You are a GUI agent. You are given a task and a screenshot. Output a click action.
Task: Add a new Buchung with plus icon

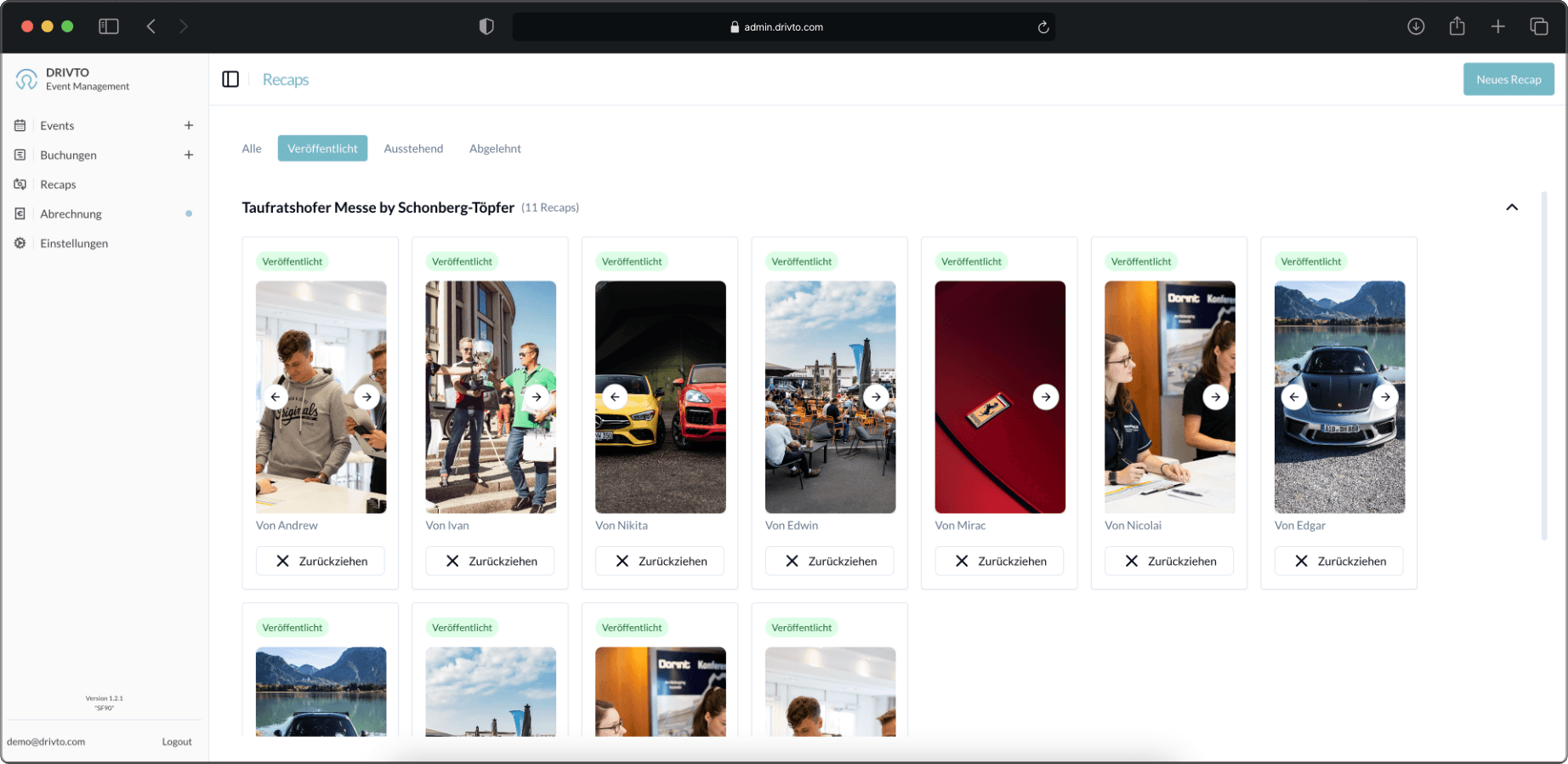click(189, 155)
